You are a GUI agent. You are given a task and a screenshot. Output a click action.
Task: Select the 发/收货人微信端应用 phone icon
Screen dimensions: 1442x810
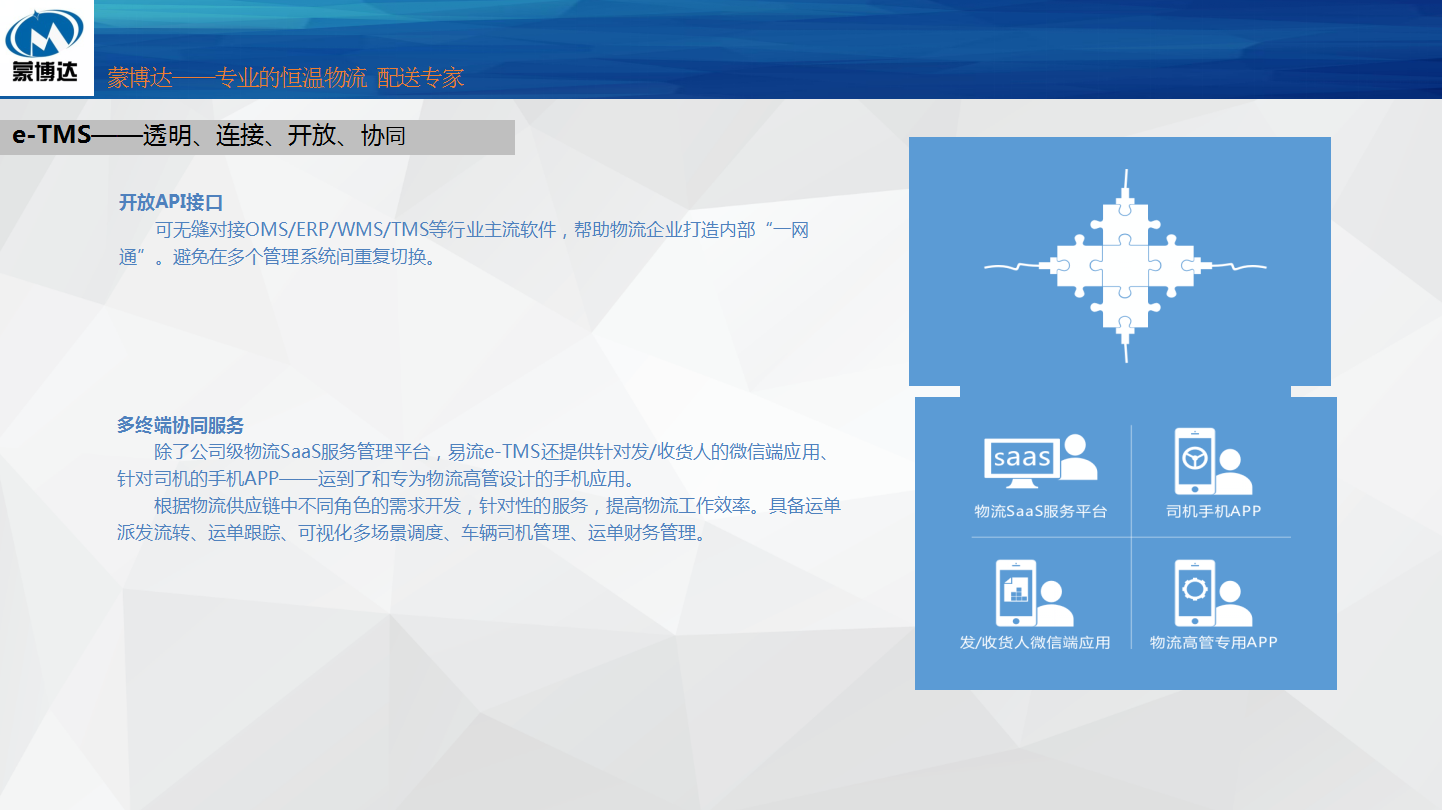[1033, 592]
